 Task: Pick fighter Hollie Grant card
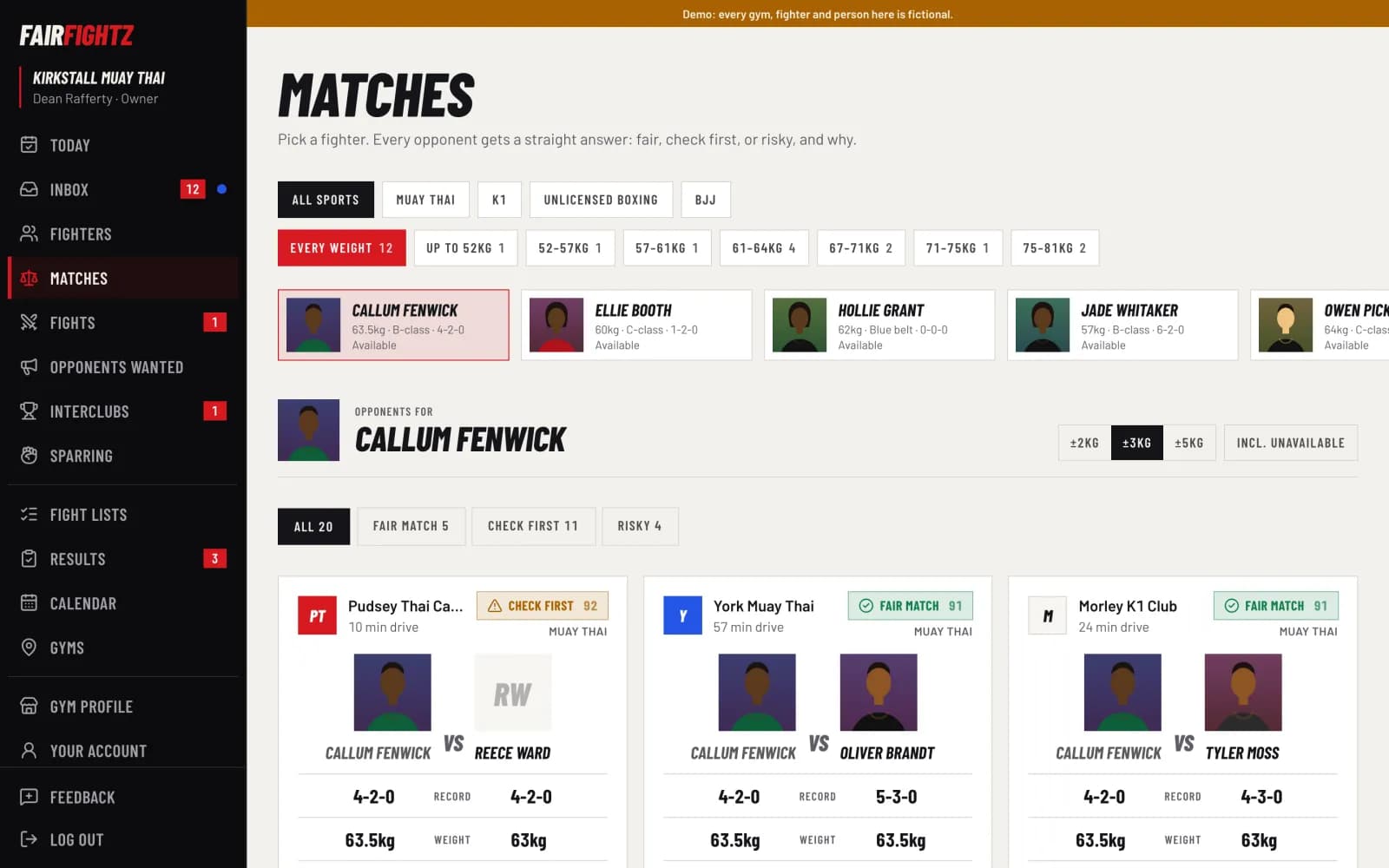pyautogui.click(x=879, y=325)
